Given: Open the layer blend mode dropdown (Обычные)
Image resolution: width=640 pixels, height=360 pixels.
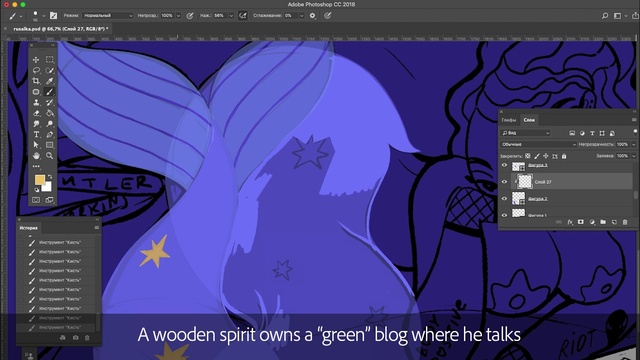Looking at the screenshot, I should pos(538,144).
